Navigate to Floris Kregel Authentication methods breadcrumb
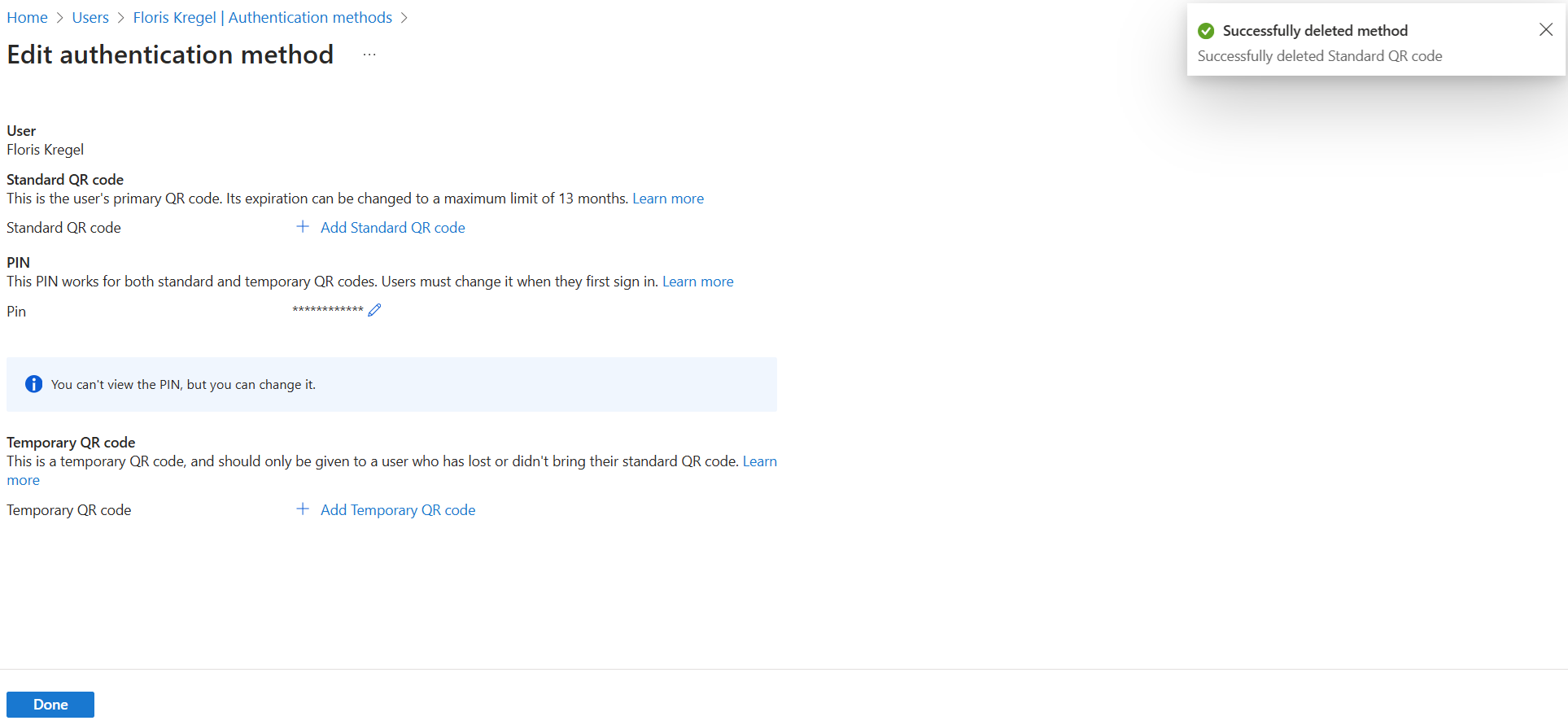Viewport: 1568px width, 725px height. [x=262, y=17]
